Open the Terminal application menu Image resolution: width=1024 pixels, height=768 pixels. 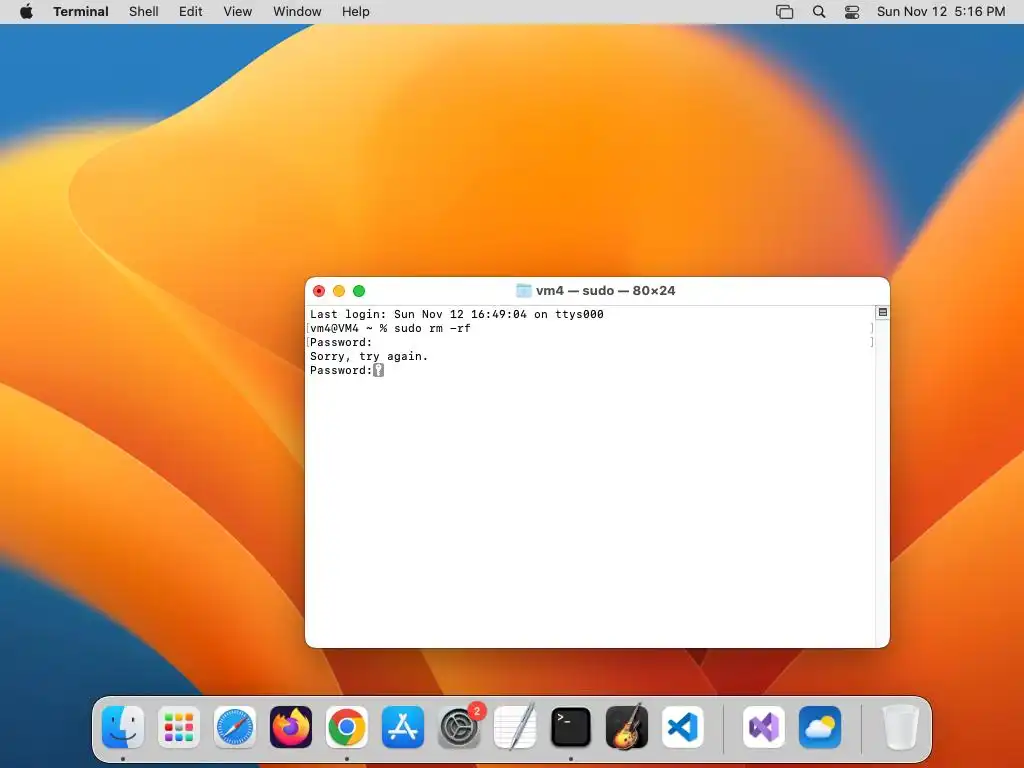pos(81,12)
